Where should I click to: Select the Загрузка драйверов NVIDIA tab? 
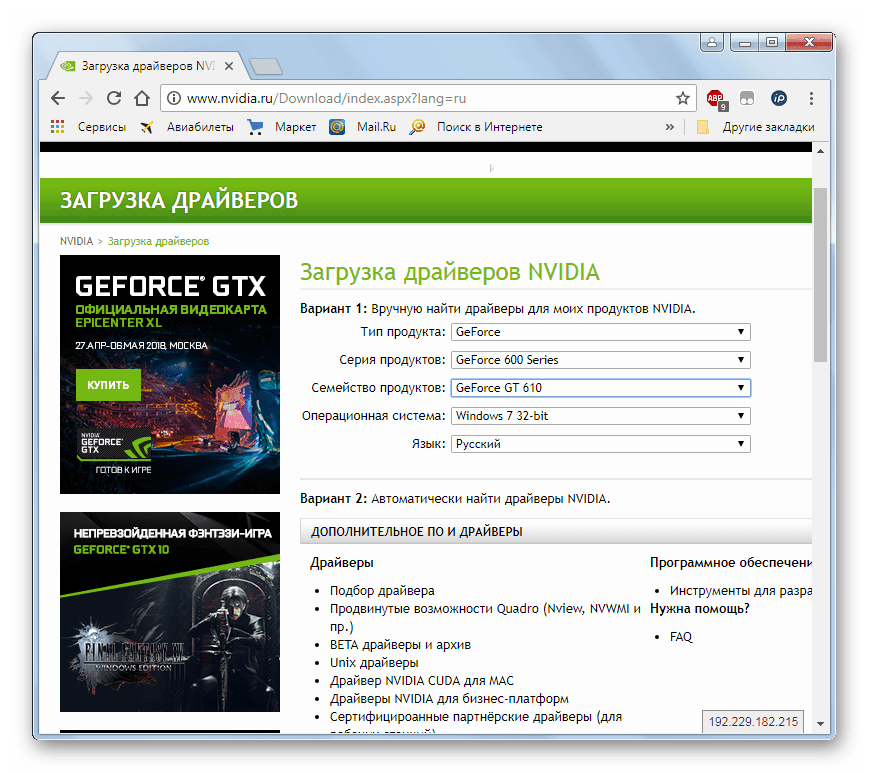coord(147,66)
